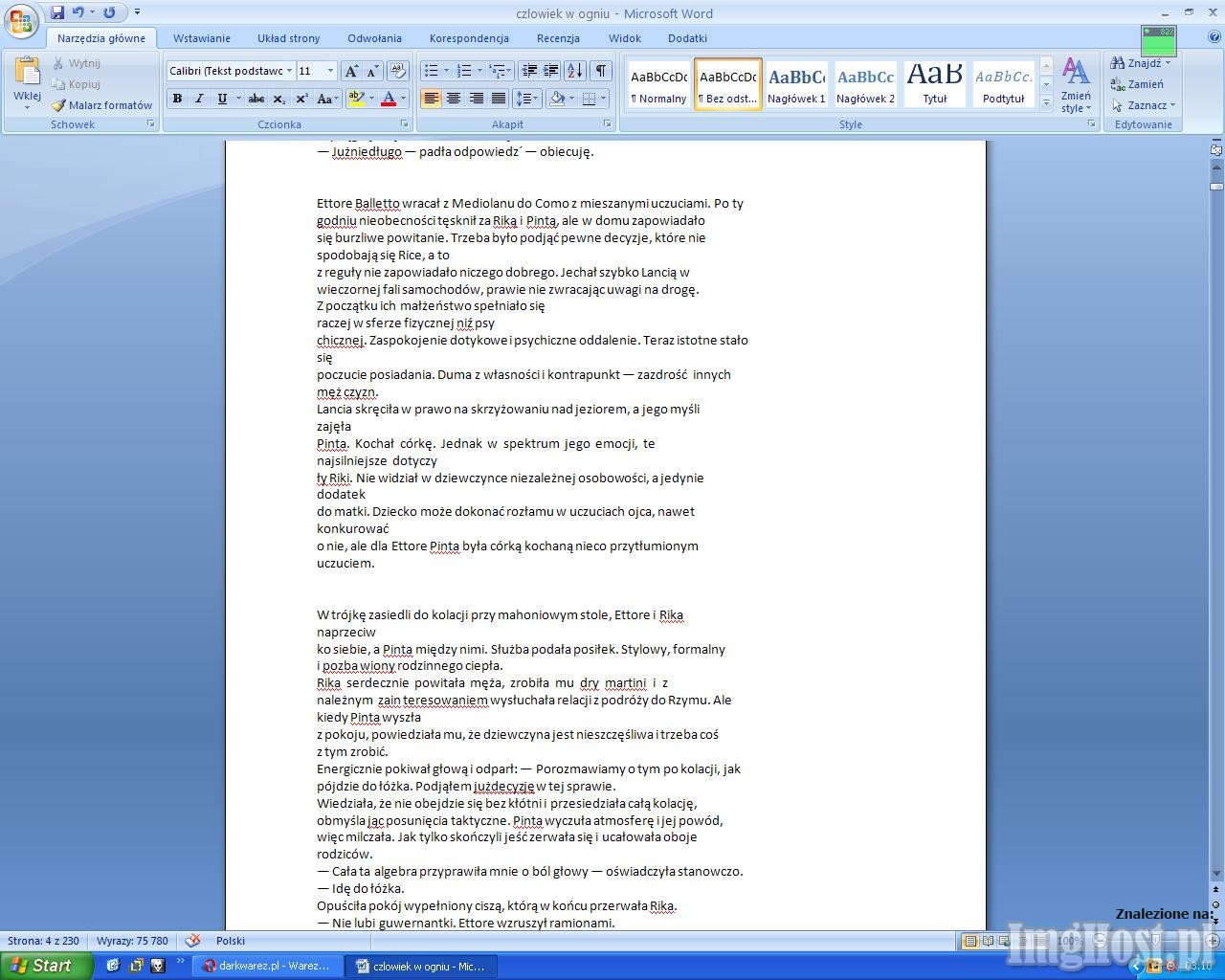Click the Zamień replace button

pos(1137,84)
